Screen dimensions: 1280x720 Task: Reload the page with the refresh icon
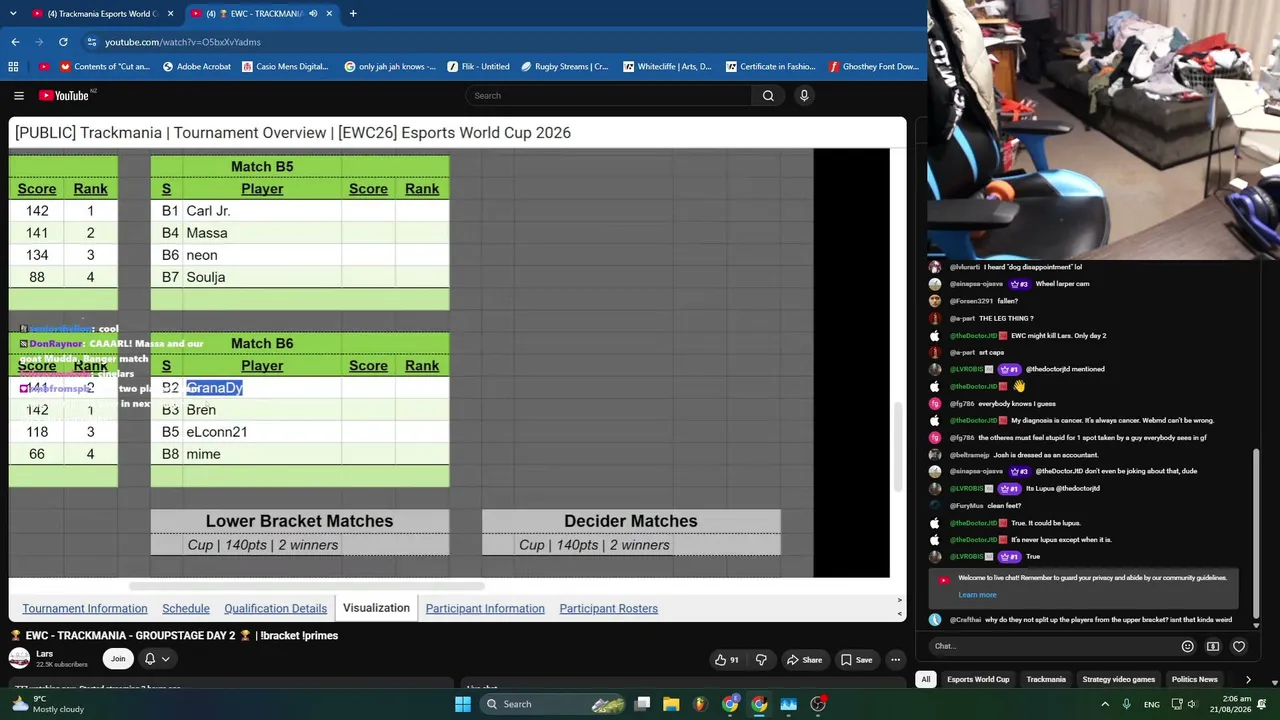tap(63, 42)
